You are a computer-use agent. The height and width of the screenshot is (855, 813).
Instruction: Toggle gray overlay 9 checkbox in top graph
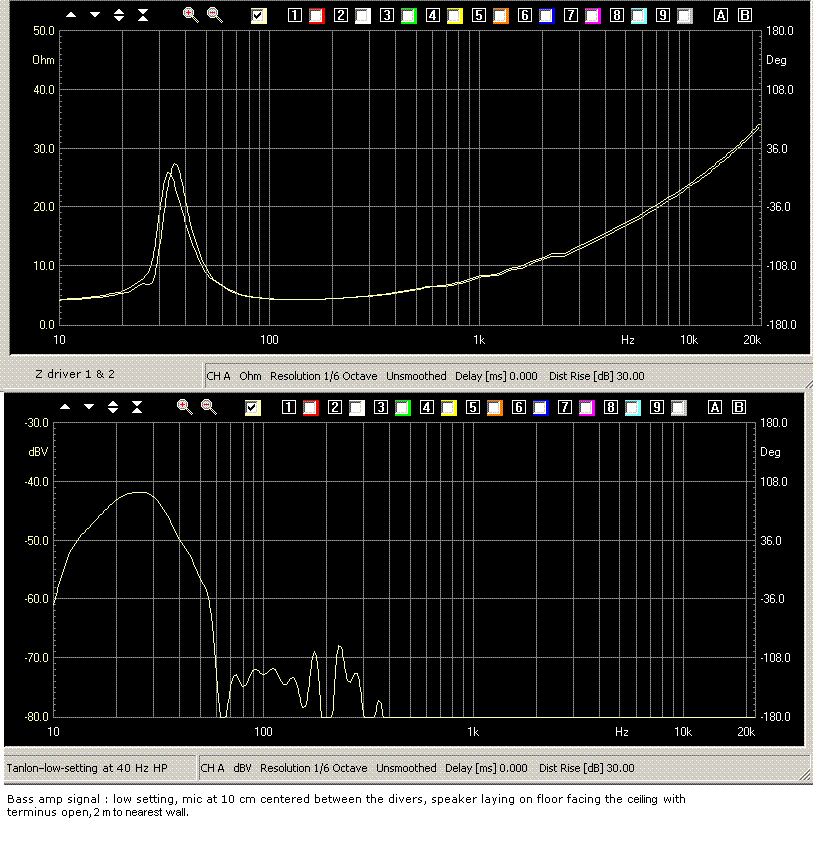(684, 16)
